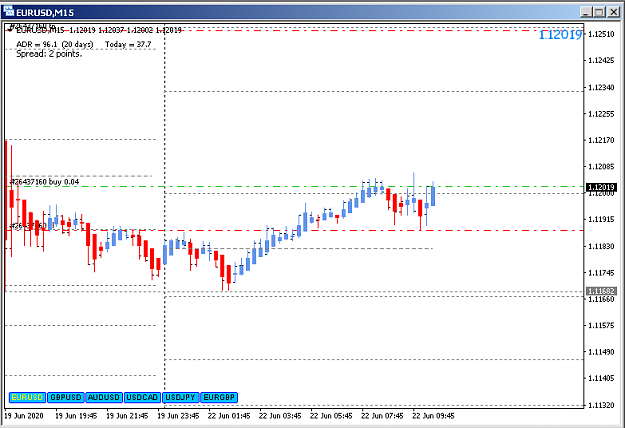Viewport: 625px width, 428px height.
Task: Click the 1.11830 price scale label
Action: [601, 246]
